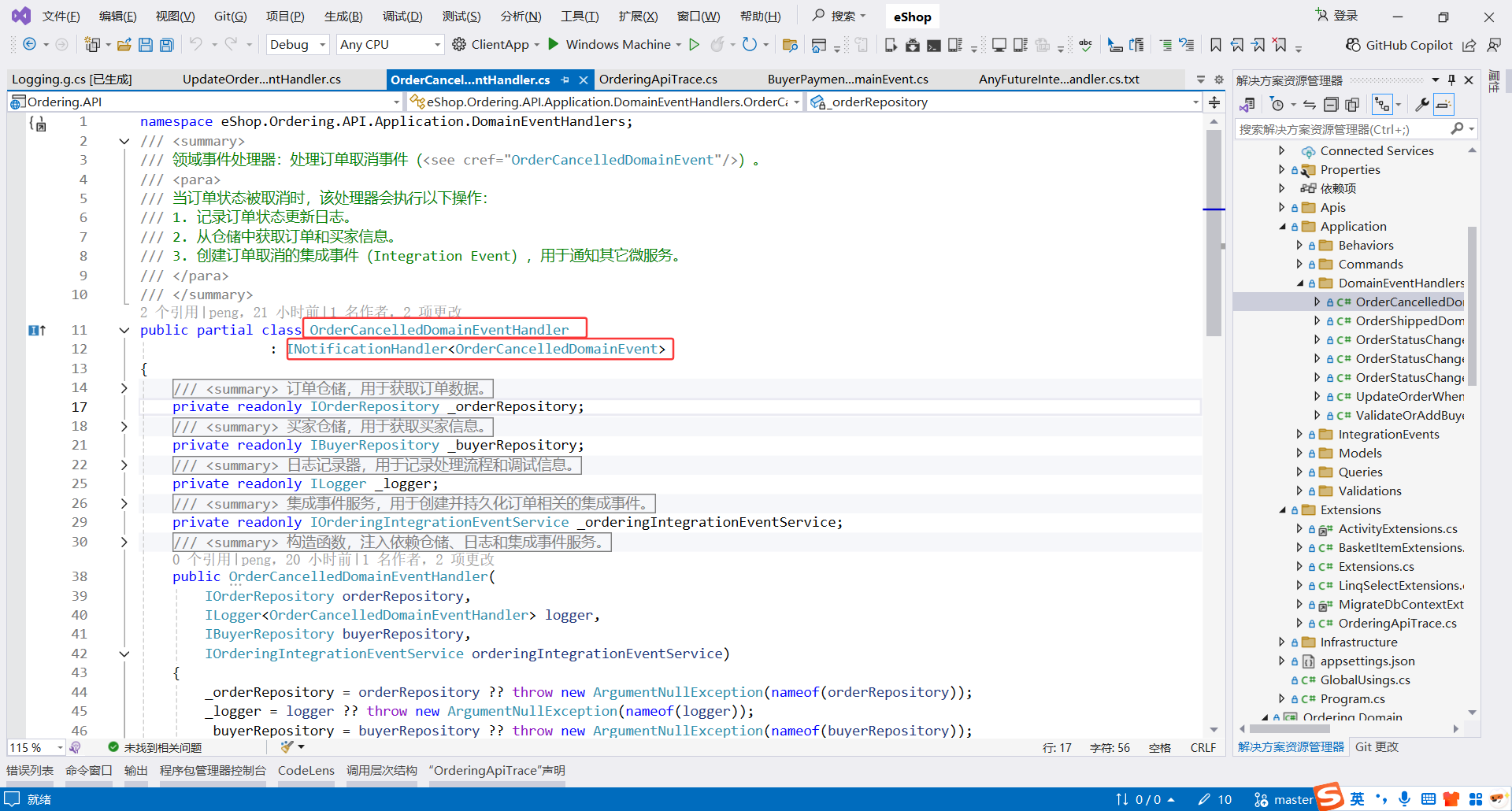Go to the next bookmark icon

click(x=1258, y=45)
